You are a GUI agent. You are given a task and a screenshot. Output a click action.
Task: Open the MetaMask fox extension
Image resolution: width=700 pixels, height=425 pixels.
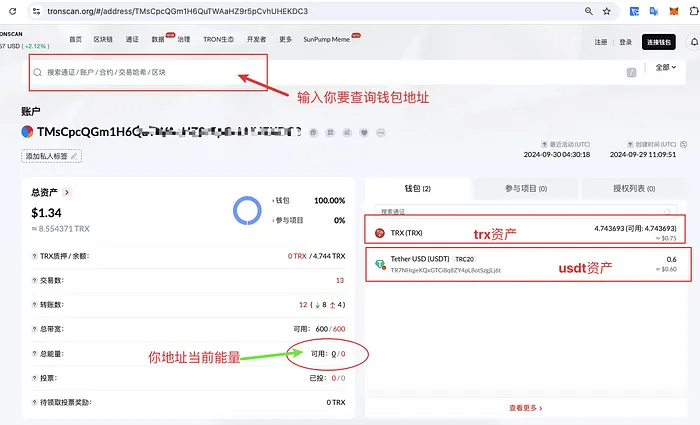click(x=674, y=11)
